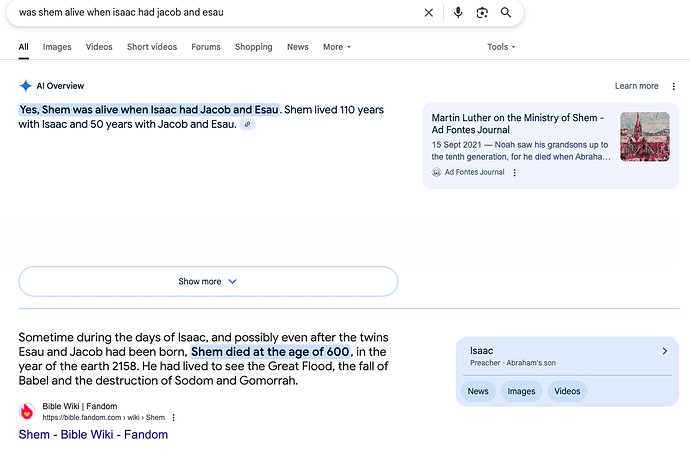Click the News chip in Isaac panel
690x450 pixels.
478,391
